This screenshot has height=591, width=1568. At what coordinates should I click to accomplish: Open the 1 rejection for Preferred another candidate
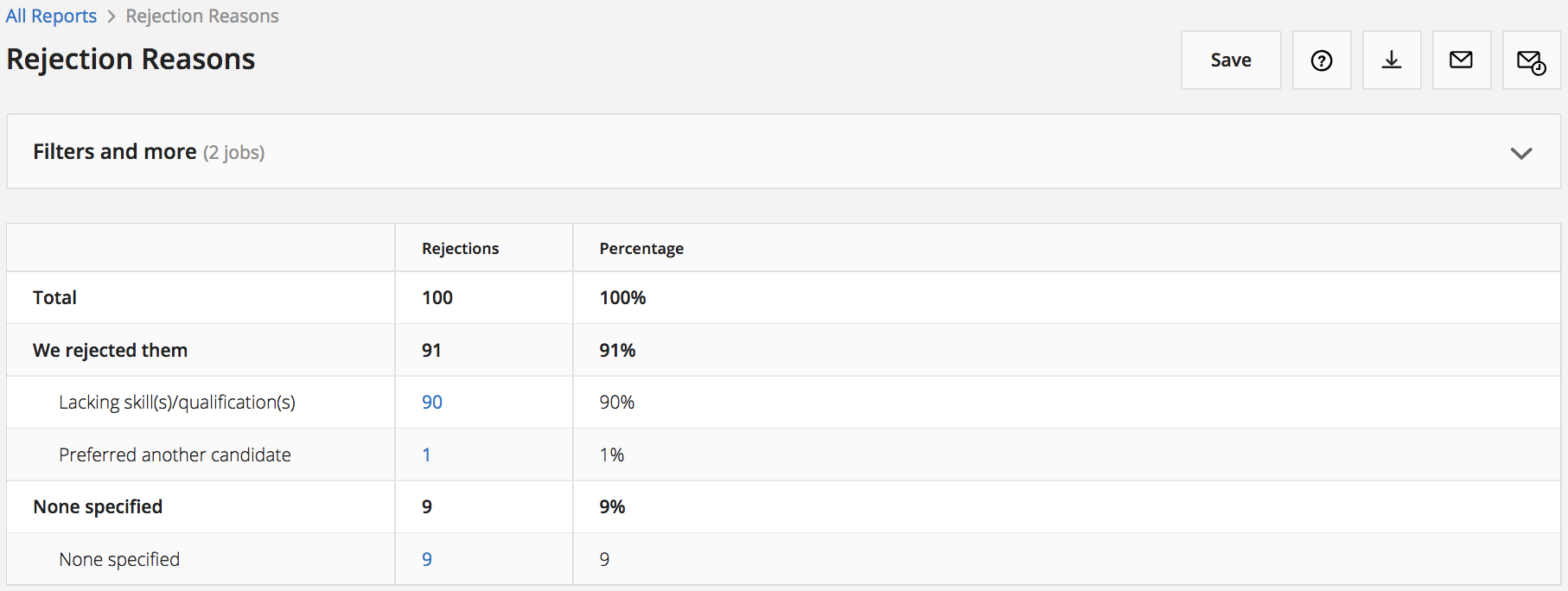(x=426, y=455)
